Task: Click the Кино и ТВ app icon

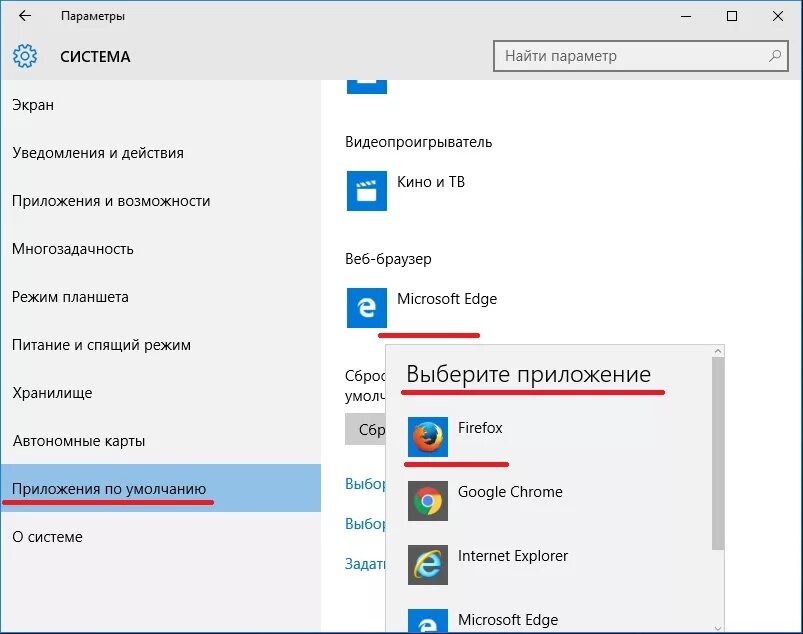Action: 367,191
